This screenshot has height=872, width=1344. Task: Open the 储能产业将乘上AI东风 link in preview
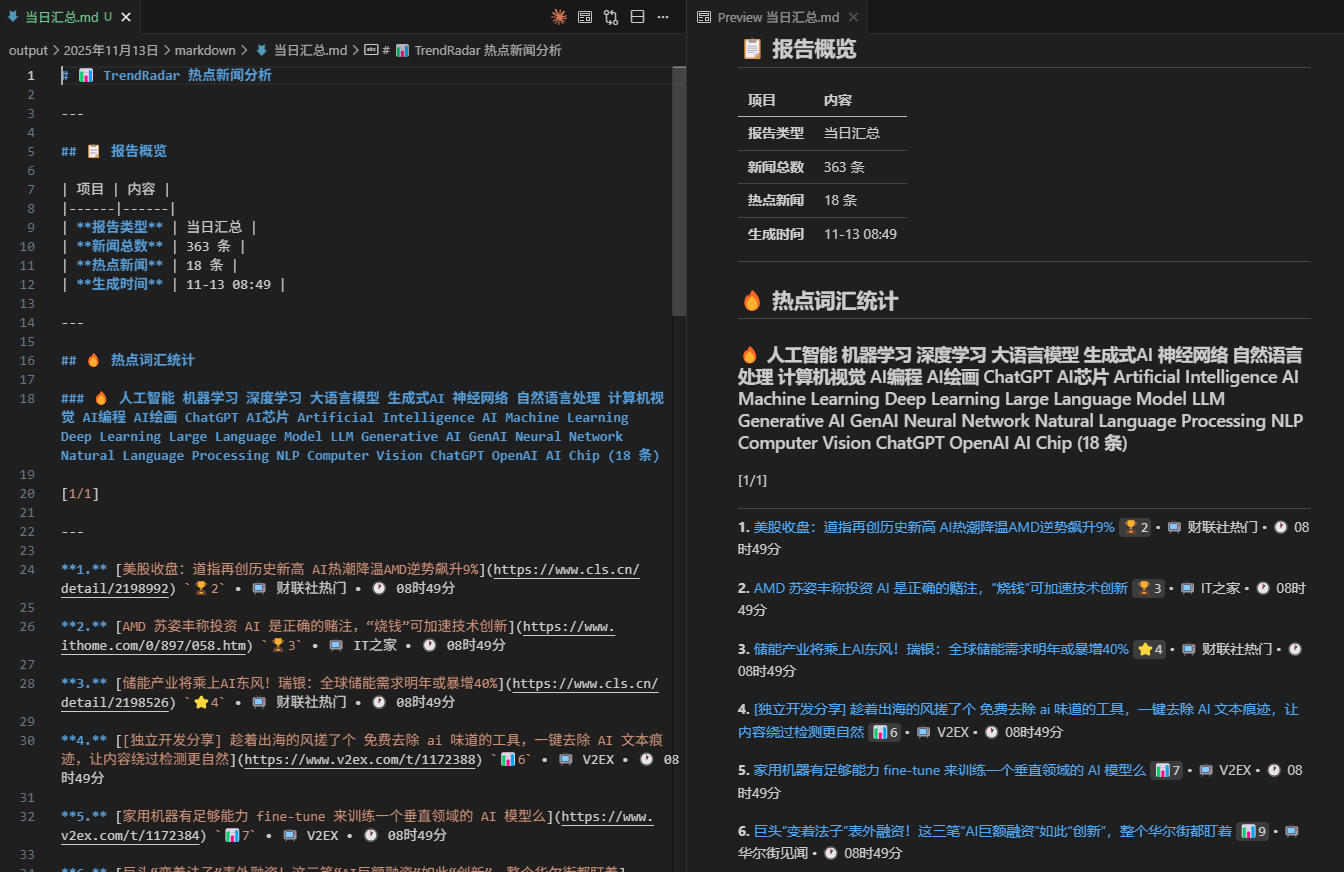tap(940, 649)
